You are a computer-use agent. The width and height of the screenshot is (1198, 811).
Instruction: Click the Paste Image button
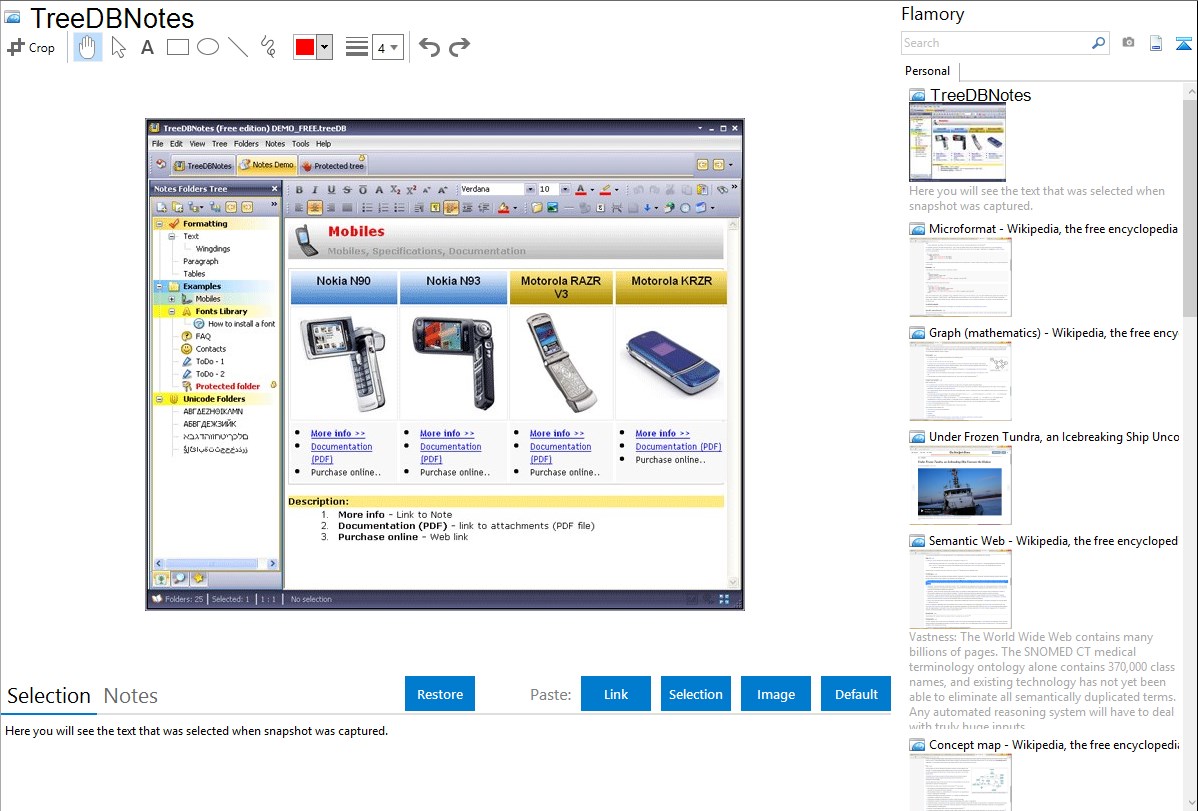776,694
